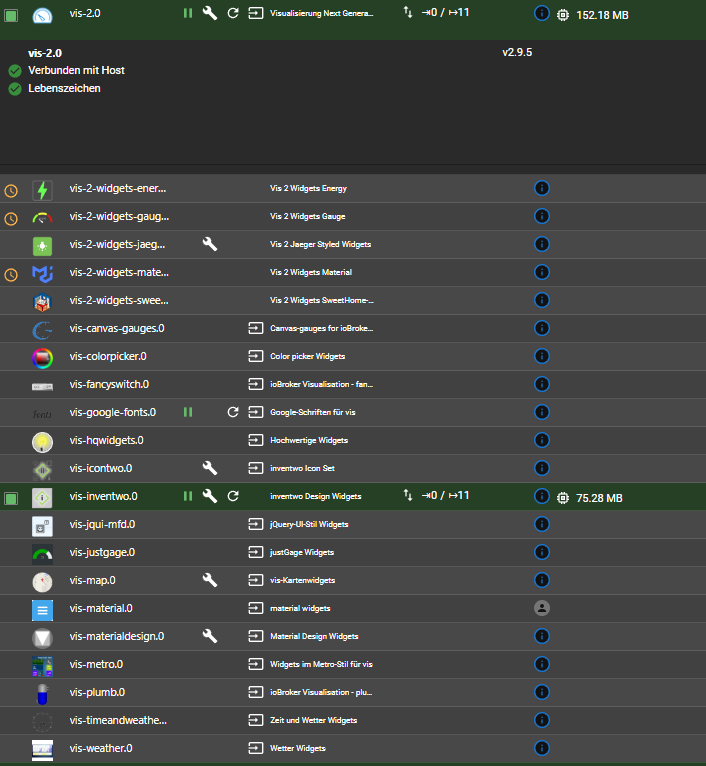Open settings for vis-map.0
The image size is (706, 766).
pyautogui.click(x=210, y=580)
